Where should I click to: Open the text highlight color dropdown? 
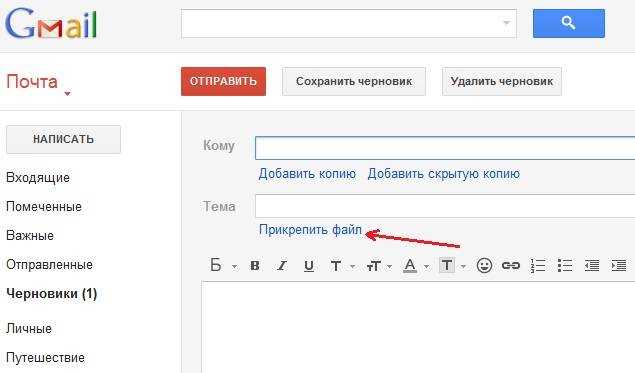coord(452,266)
